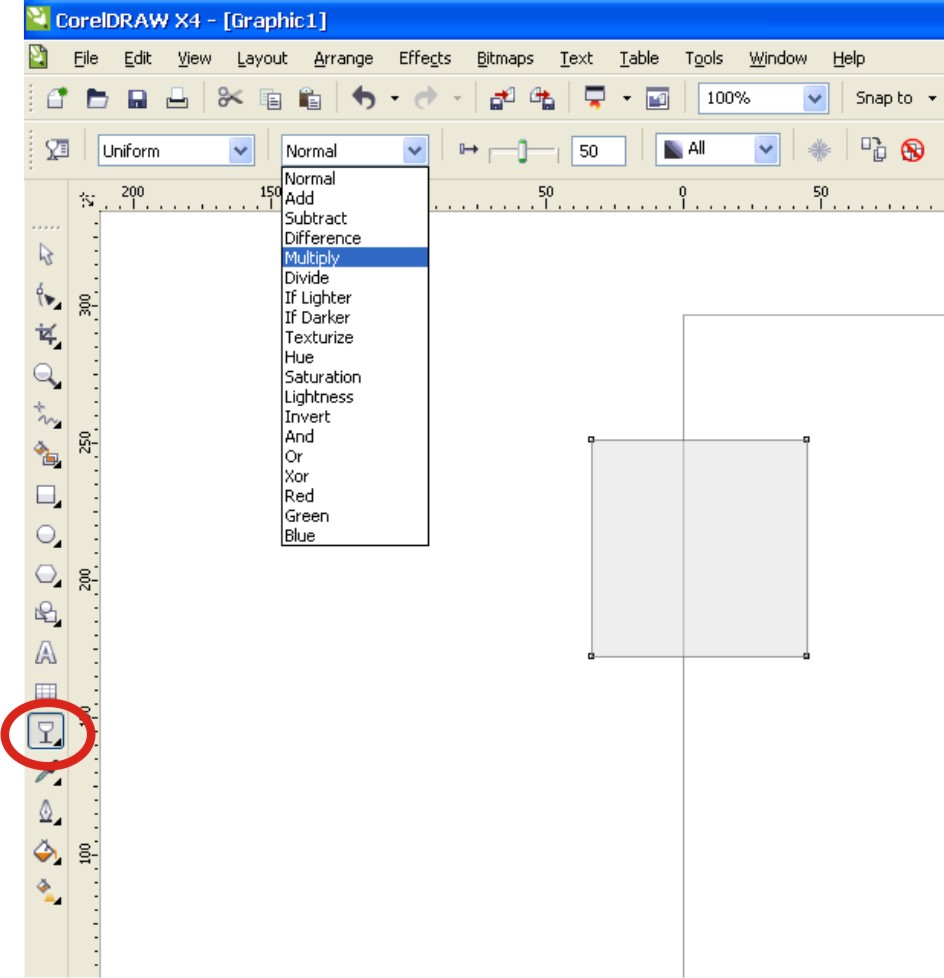Undo the last action
Image resolution: width=944 pixels, height=978 pixels.
point(364,98)
